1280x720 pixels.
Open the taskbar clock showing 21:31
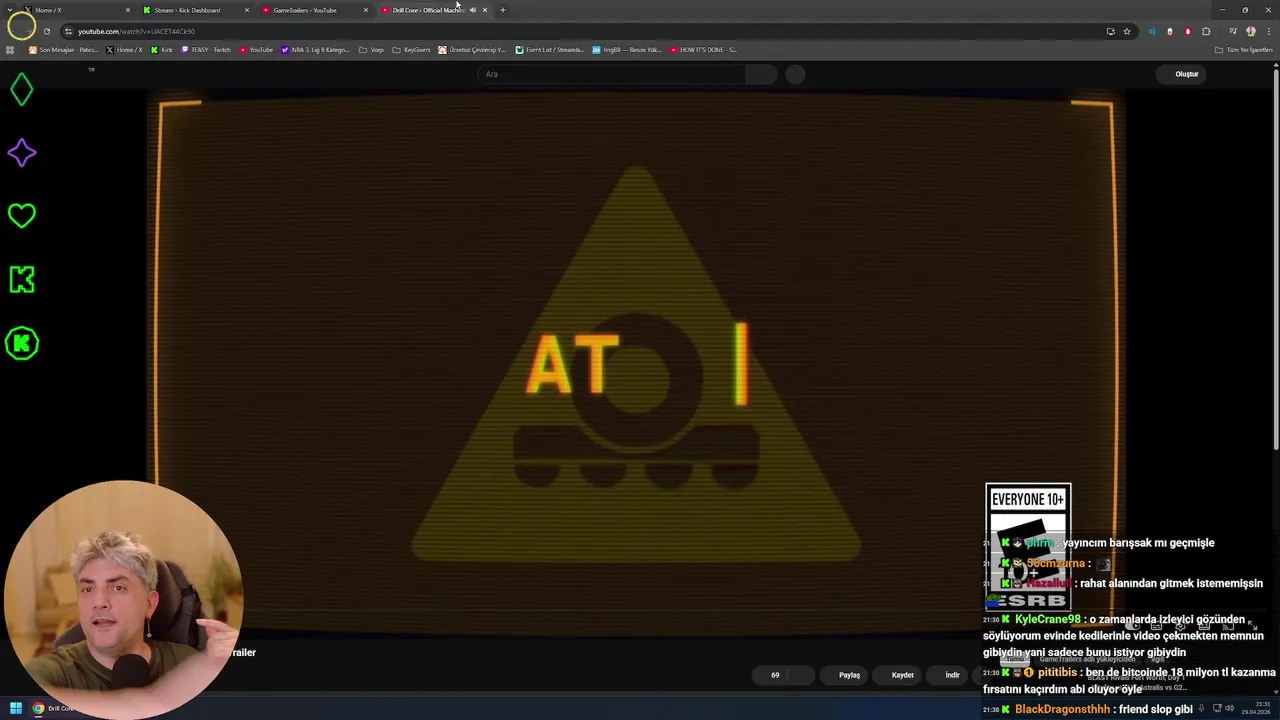click(1255, 708)
